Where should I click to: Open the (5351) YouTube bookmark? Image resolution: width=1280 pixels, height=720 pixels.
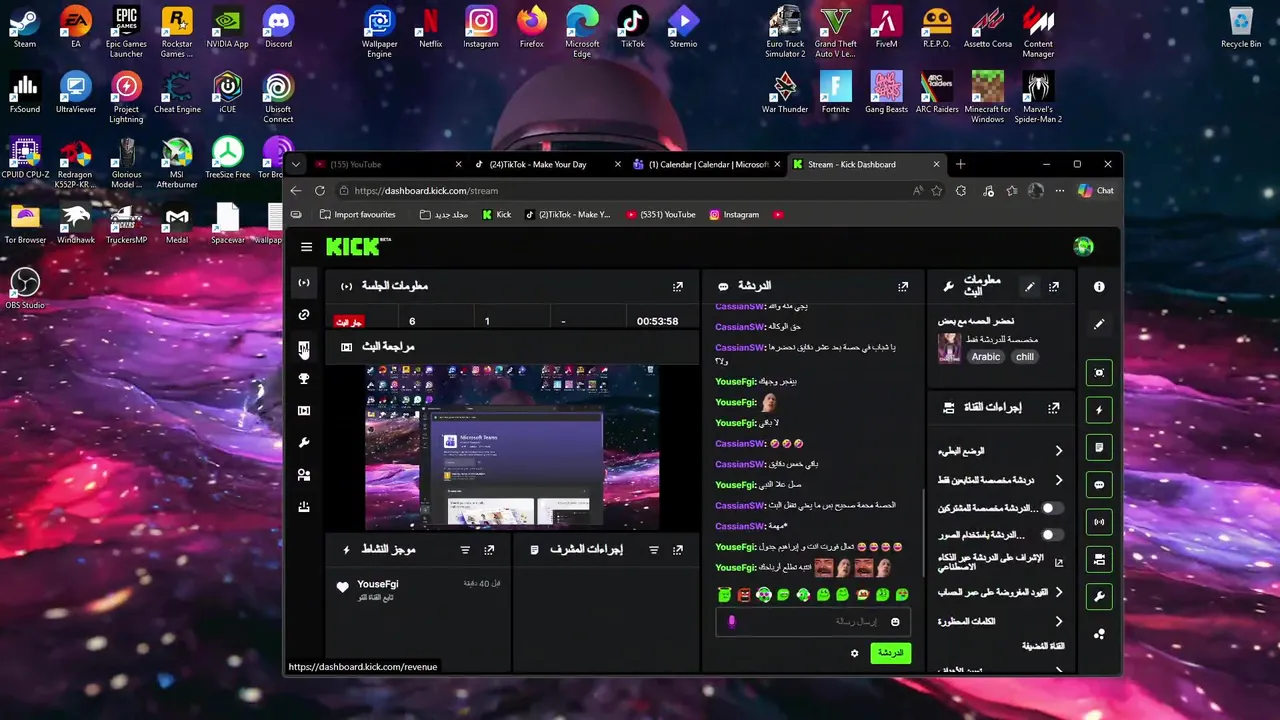(x=660, y=215)
